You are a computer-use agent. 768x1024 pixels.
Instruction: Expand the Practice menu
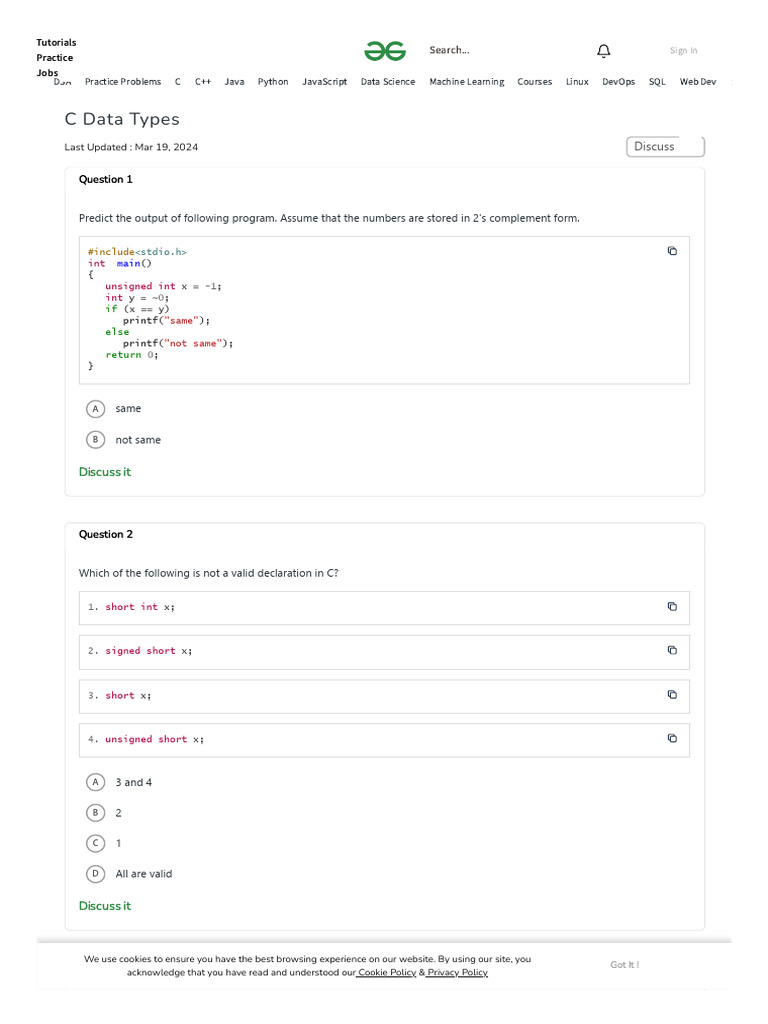pos(55,57)
